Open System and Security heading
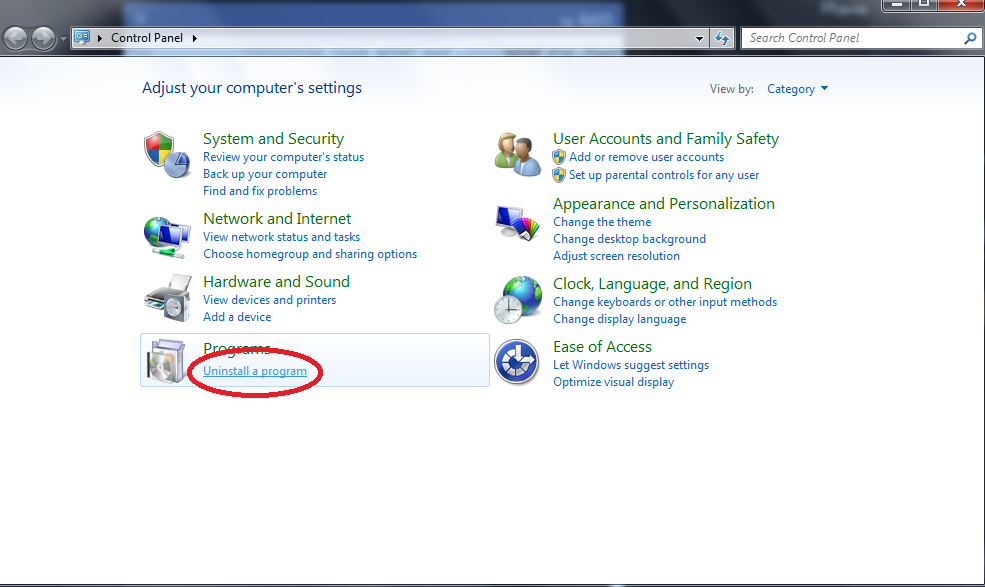The image size is (985, 587). click(273, 139)
